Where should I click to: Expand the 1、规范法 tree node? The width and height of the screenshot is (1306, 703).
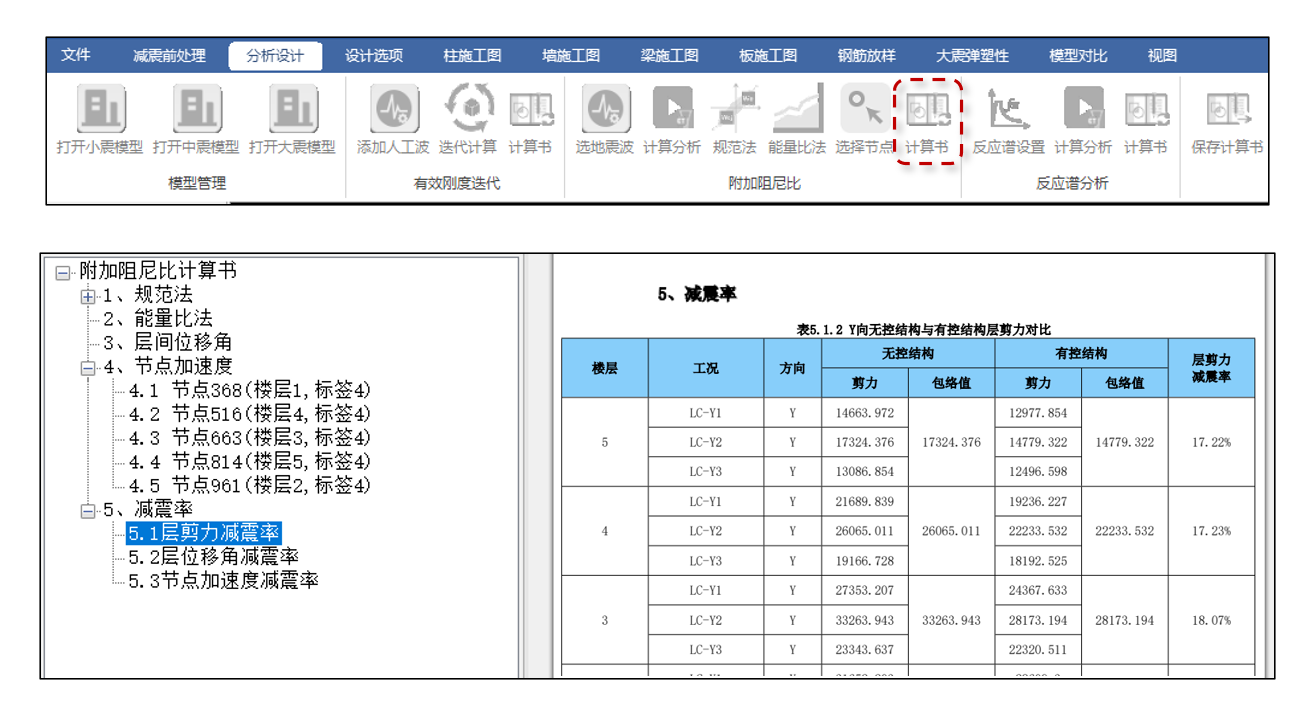88,296
